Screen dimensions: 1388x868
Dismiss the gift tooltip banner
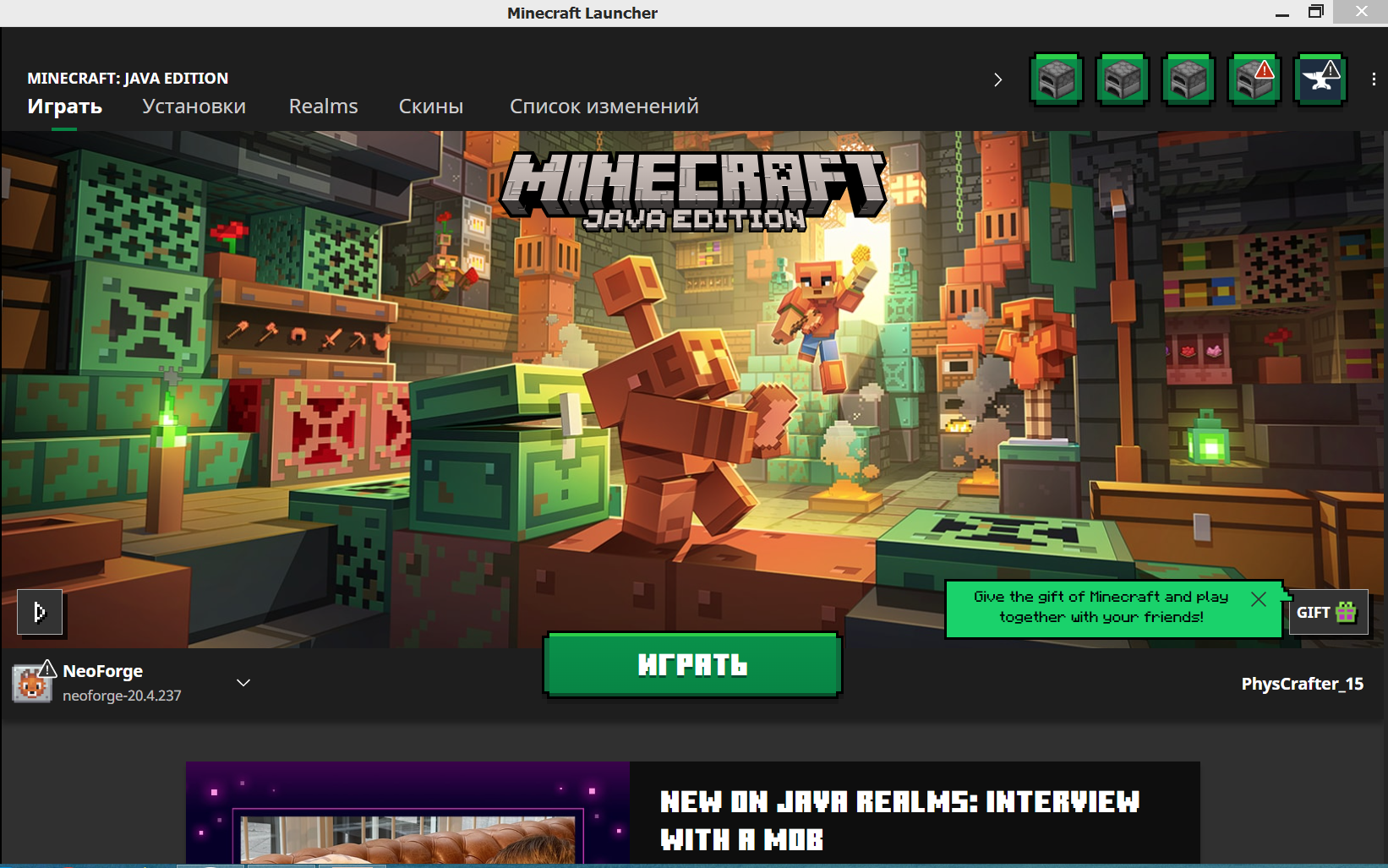click(1259, 599)
